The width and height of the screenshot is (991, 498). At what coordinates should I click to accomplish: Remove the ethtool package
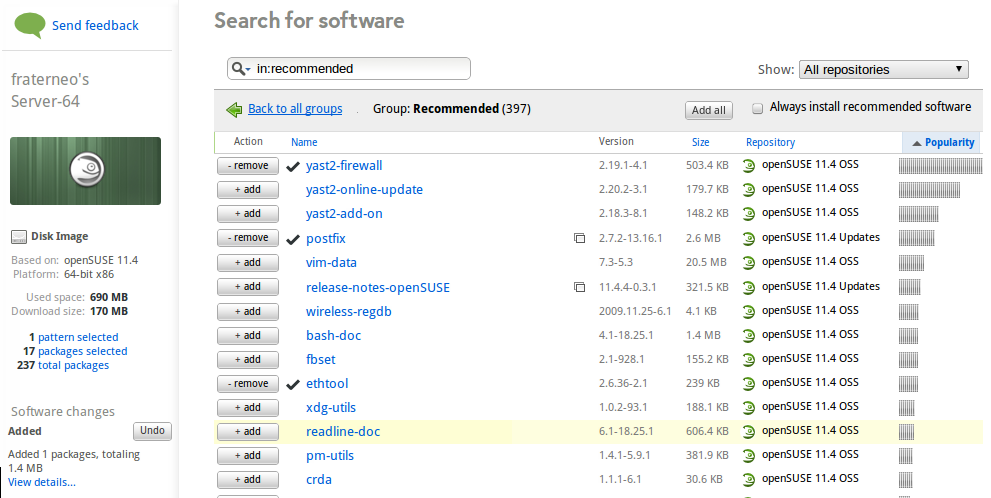(248, 384)
